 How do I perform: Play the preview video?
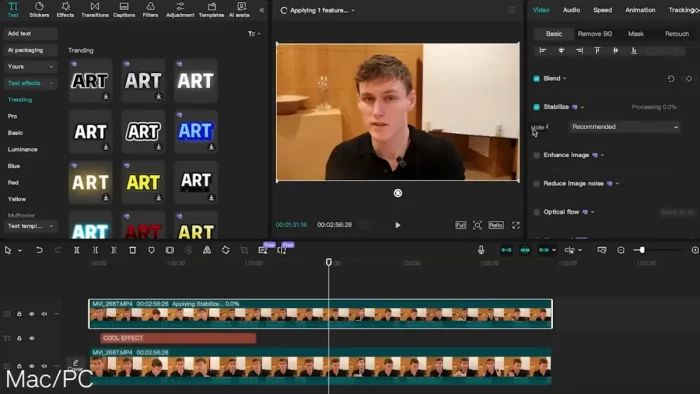(x=398, y=225)
